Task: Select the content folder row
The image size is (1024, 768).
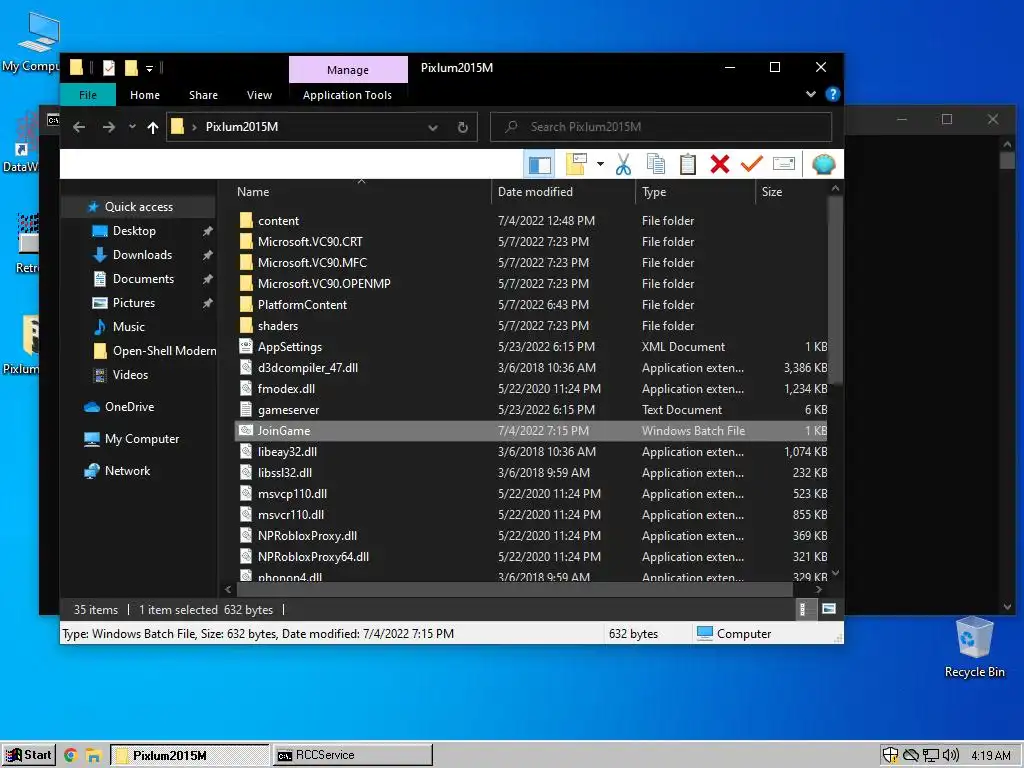Action: click(530, 221)
